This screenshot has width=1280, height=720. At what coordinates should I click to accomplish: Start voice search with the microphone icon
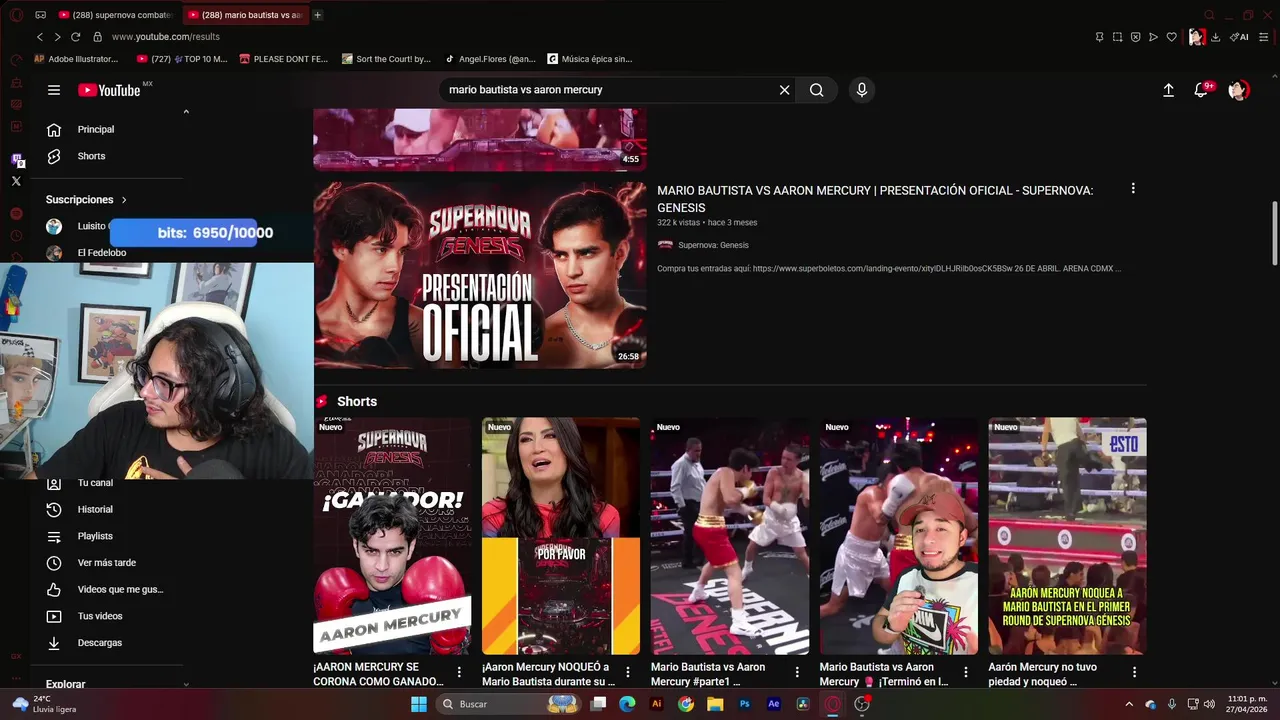coord(862,90)
